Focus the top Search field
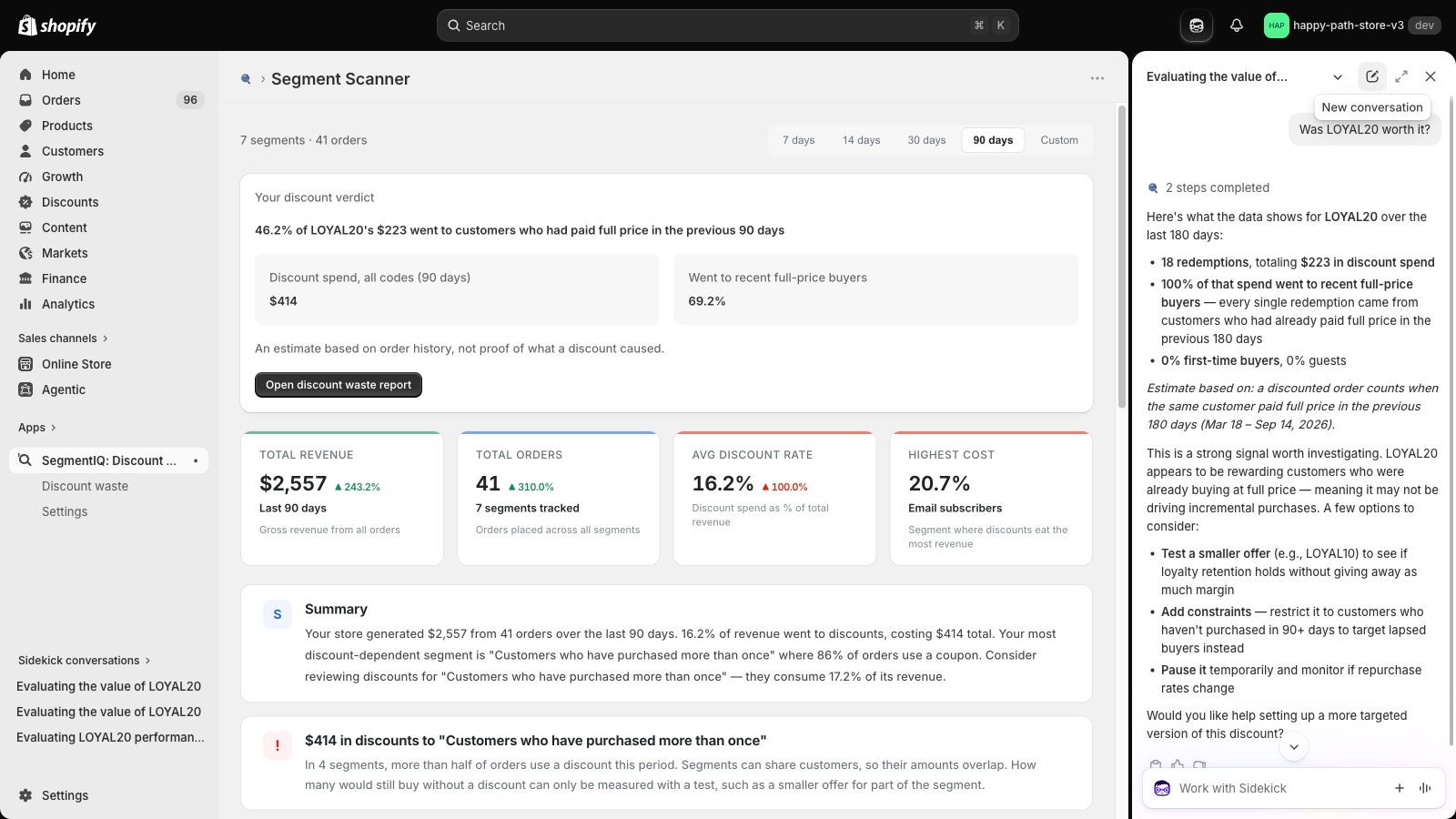This screenshot has height=819, width=1456. pos(728,25)
